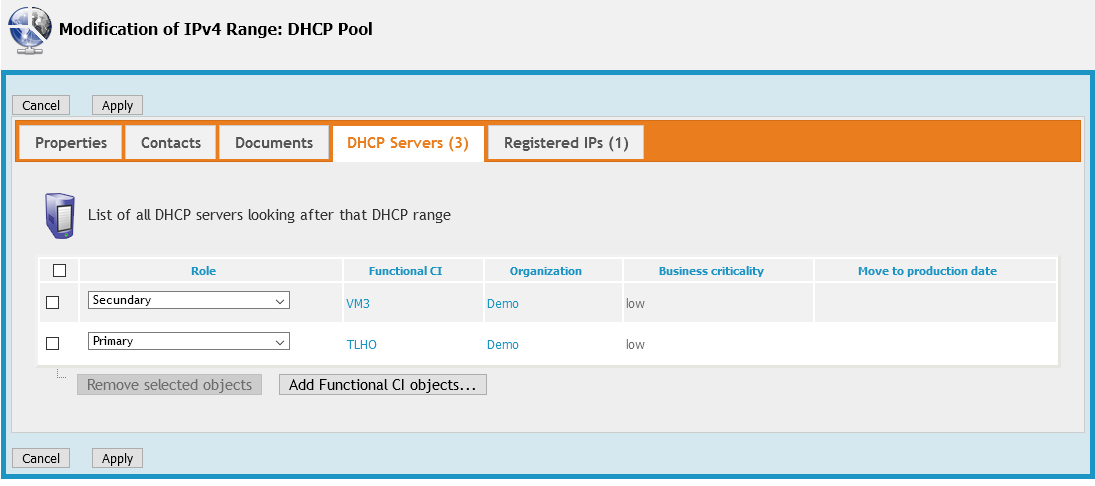Open the Documents tab
The height and width of the screenshot is (486, 1095).
coord(274,143)
